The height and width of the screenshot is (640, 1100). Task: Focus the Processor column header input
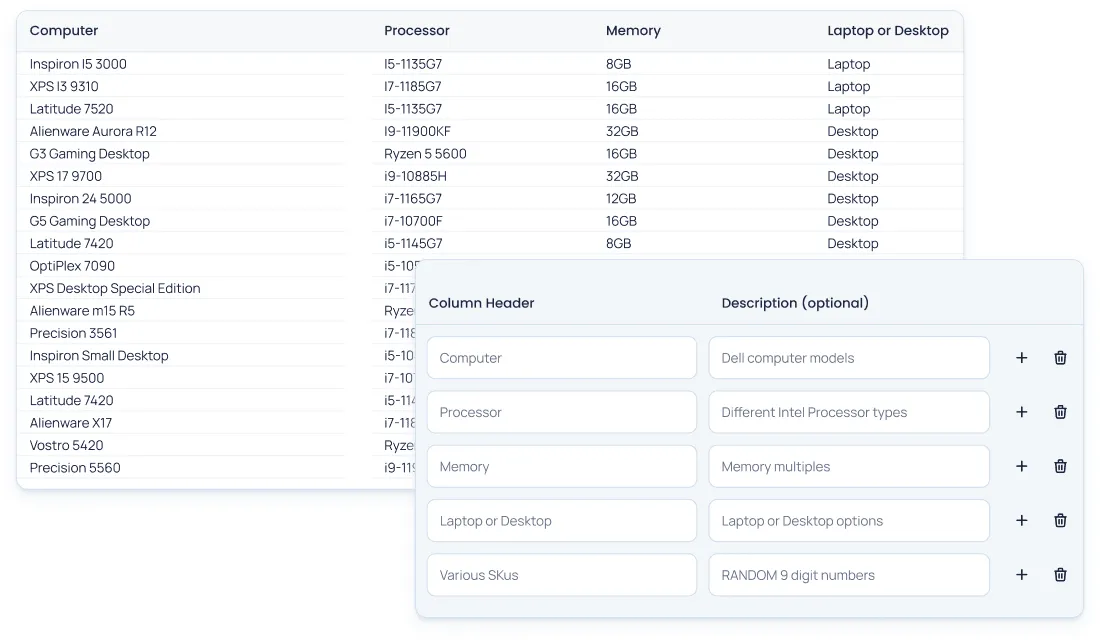pyautogui.click(x=561, y=412)
